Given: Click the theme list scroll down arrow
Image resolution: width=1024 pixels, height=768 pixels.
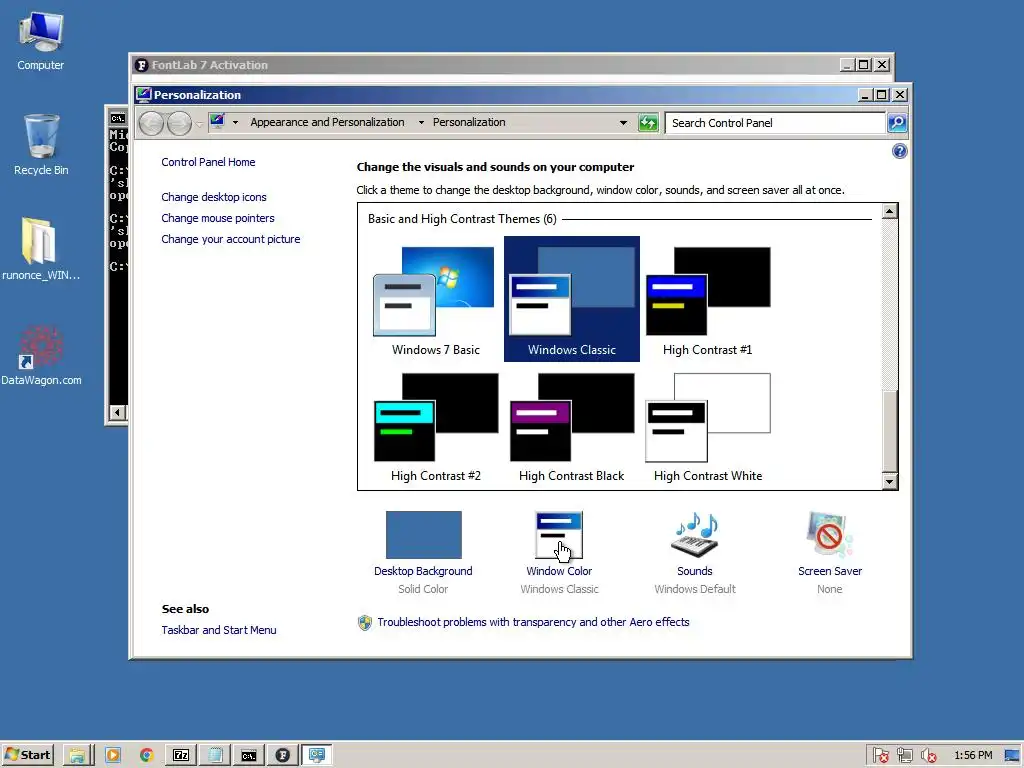Looking at the screenshot, I should (889, 482).
